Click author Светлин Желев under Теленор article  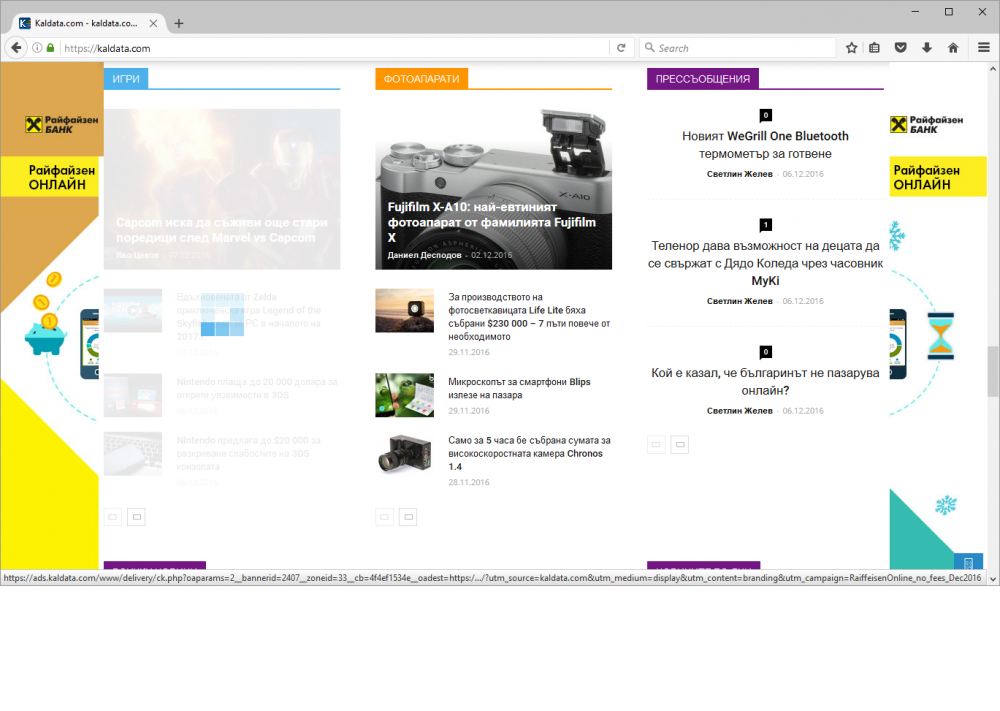coord(739,301)
